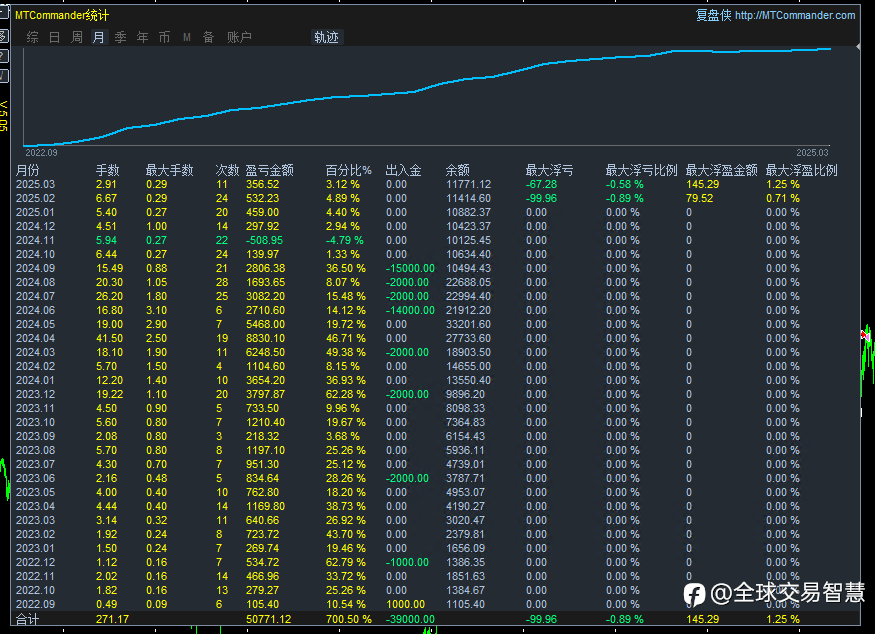Switch to the 季 quarterly tab

click(120, 38)
